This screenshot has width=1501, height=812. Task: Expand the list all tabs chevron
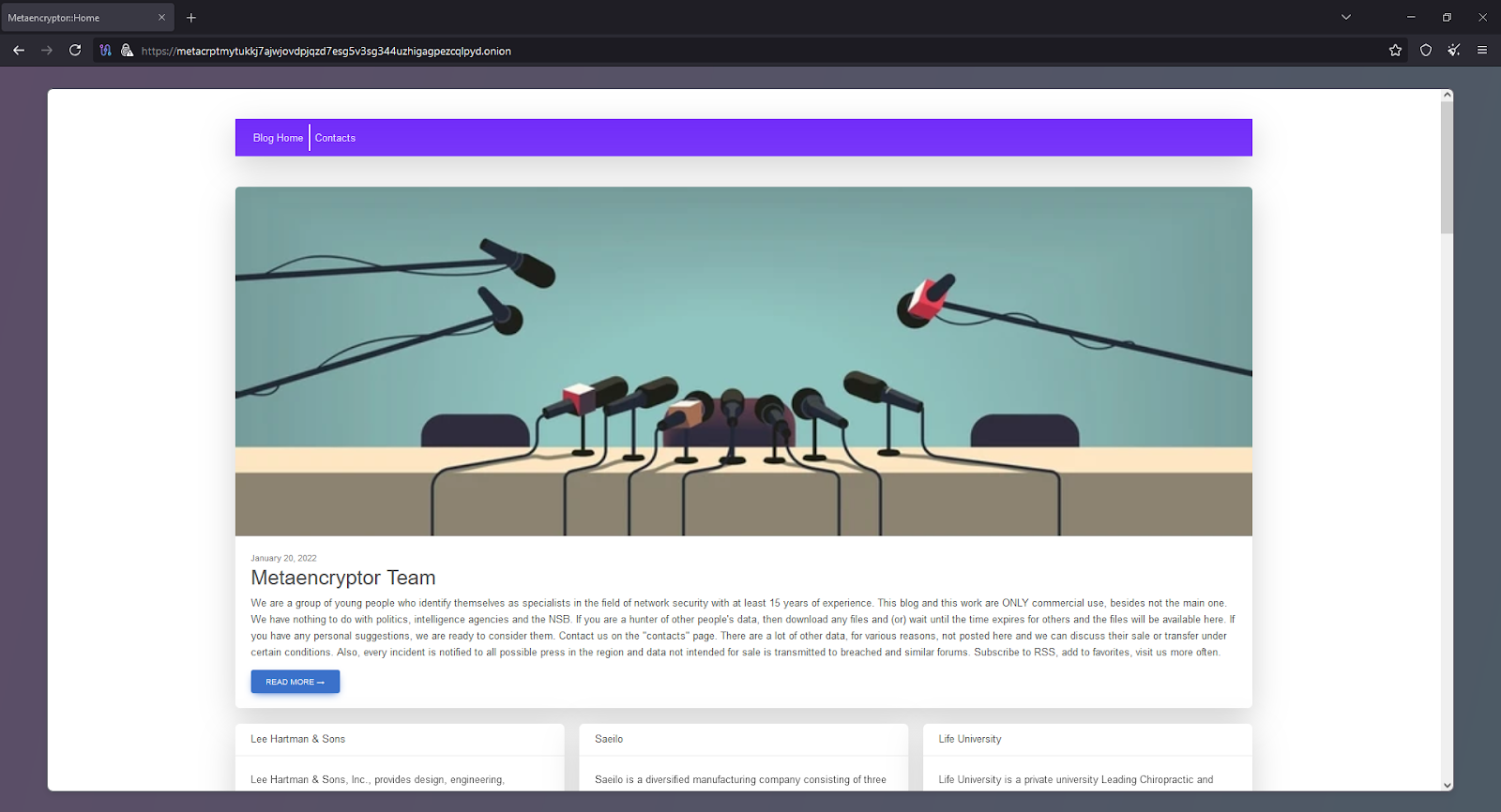[x=1346, y=17]
